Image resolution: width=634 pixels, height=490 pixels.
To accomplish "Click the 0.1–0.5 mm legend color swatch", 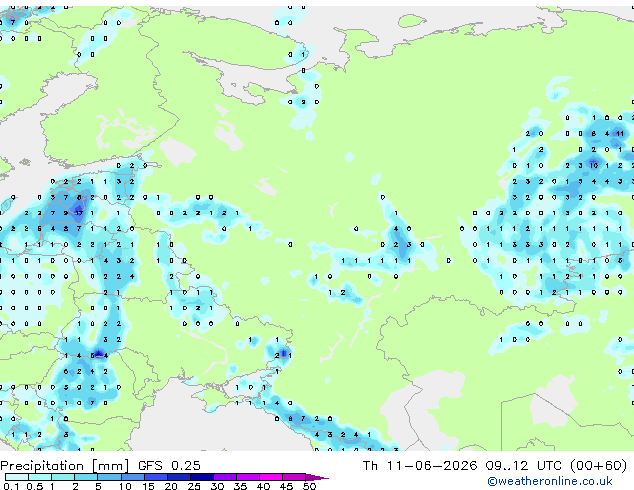I will [17, 477].
